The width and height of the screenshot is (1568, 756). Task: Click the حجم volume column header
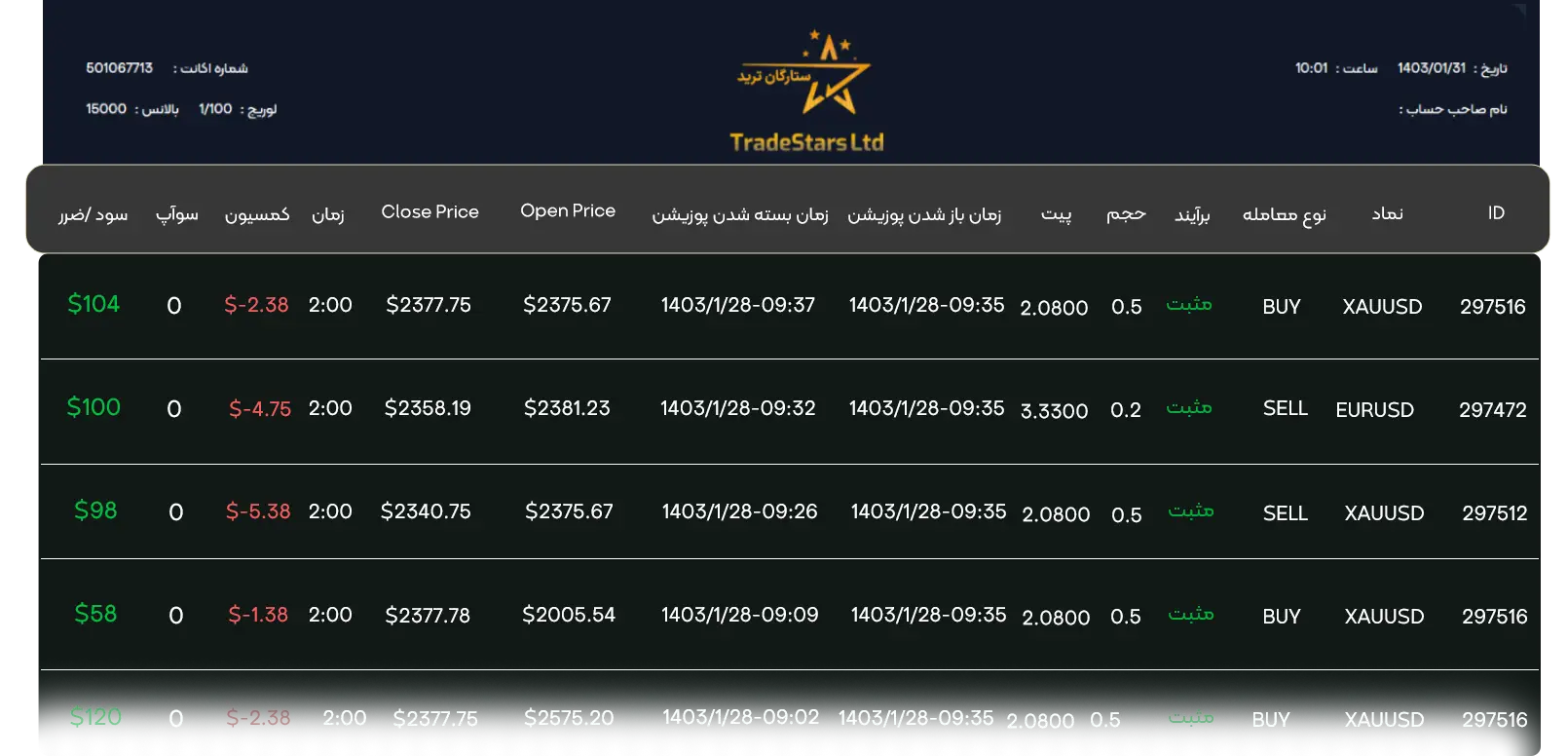coord(1126,214)
